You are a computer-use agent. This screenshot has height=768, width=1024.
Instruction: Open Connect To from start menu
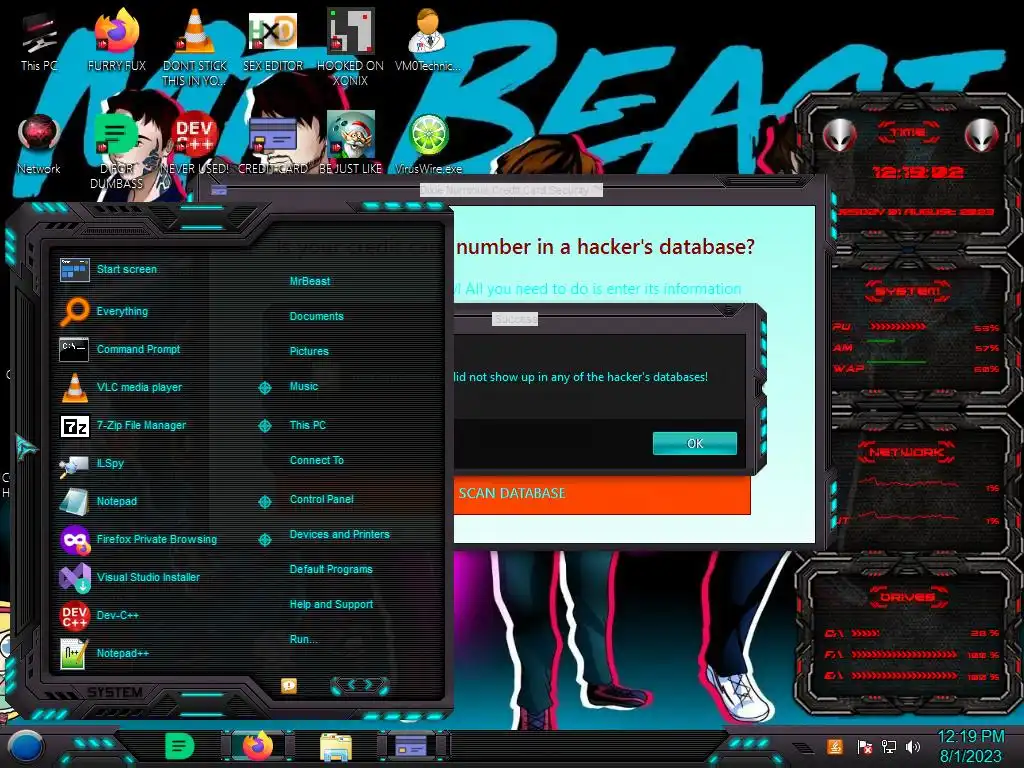(x=317, y=460)
